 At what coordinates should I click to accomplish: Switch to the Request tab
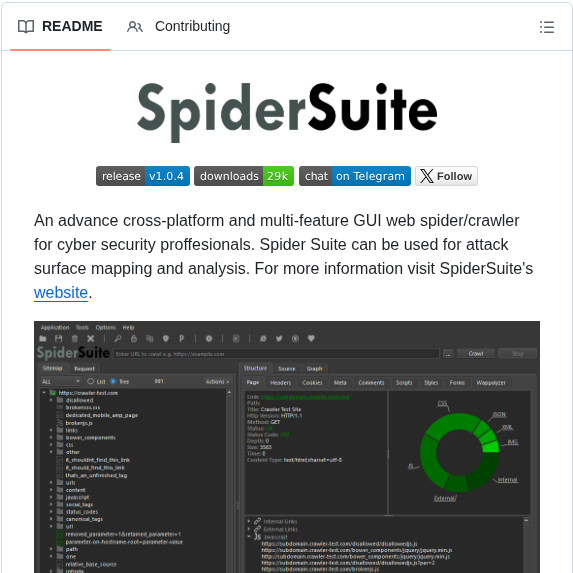[x=84, y=368]
